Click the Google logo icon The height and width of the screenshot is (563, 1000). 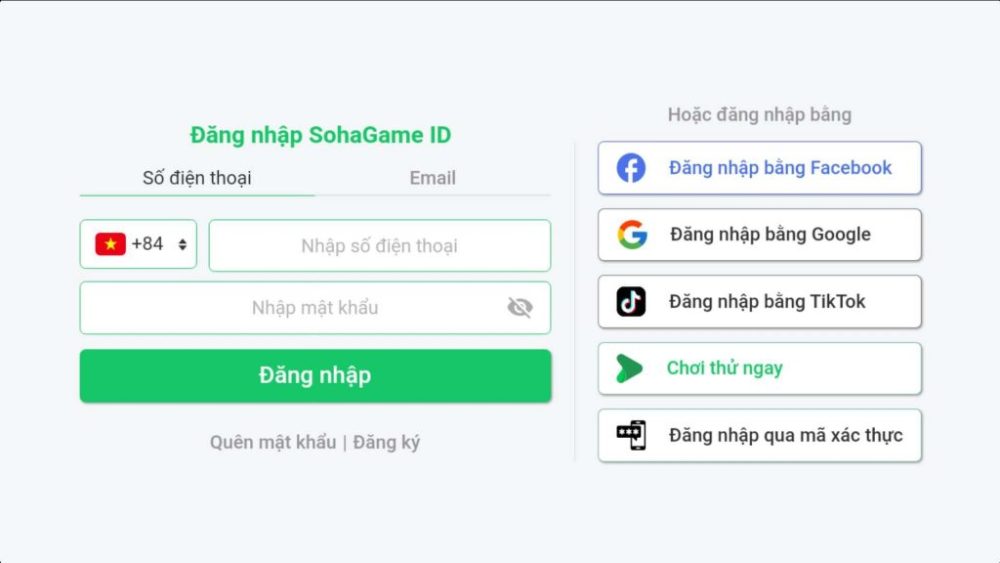click(631, 235)
